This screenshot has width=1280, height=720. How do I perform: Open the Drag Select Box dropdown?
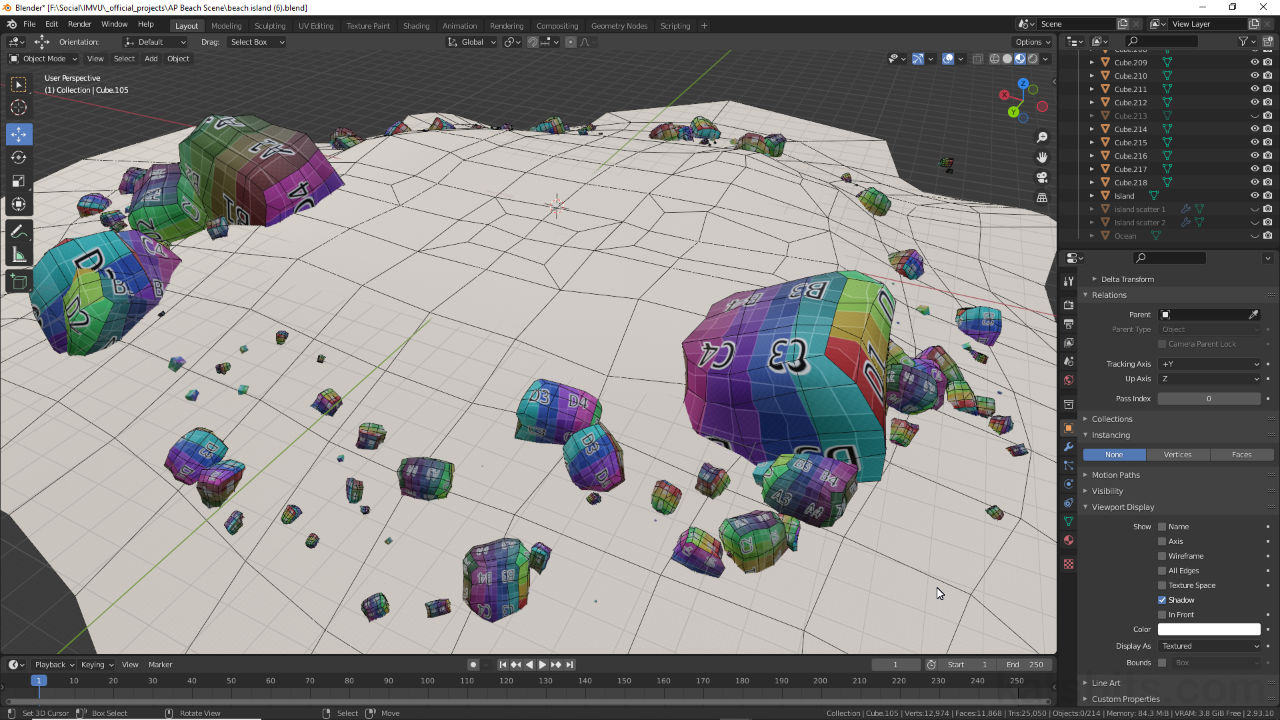256,42
